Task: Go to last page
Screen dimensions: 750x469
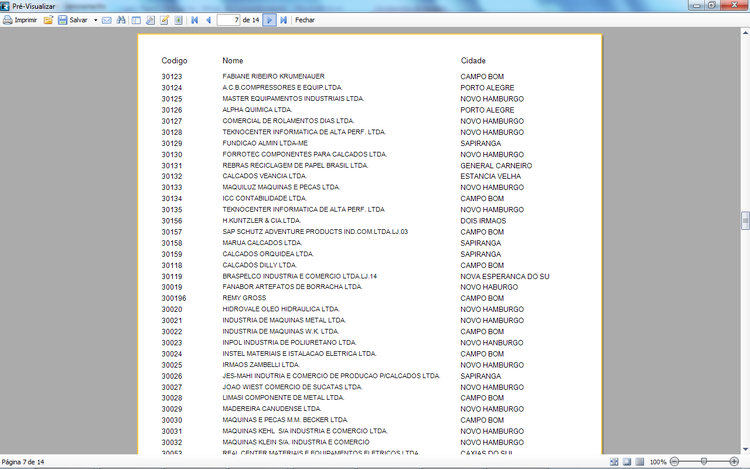Action: click(x=283, y=20)
